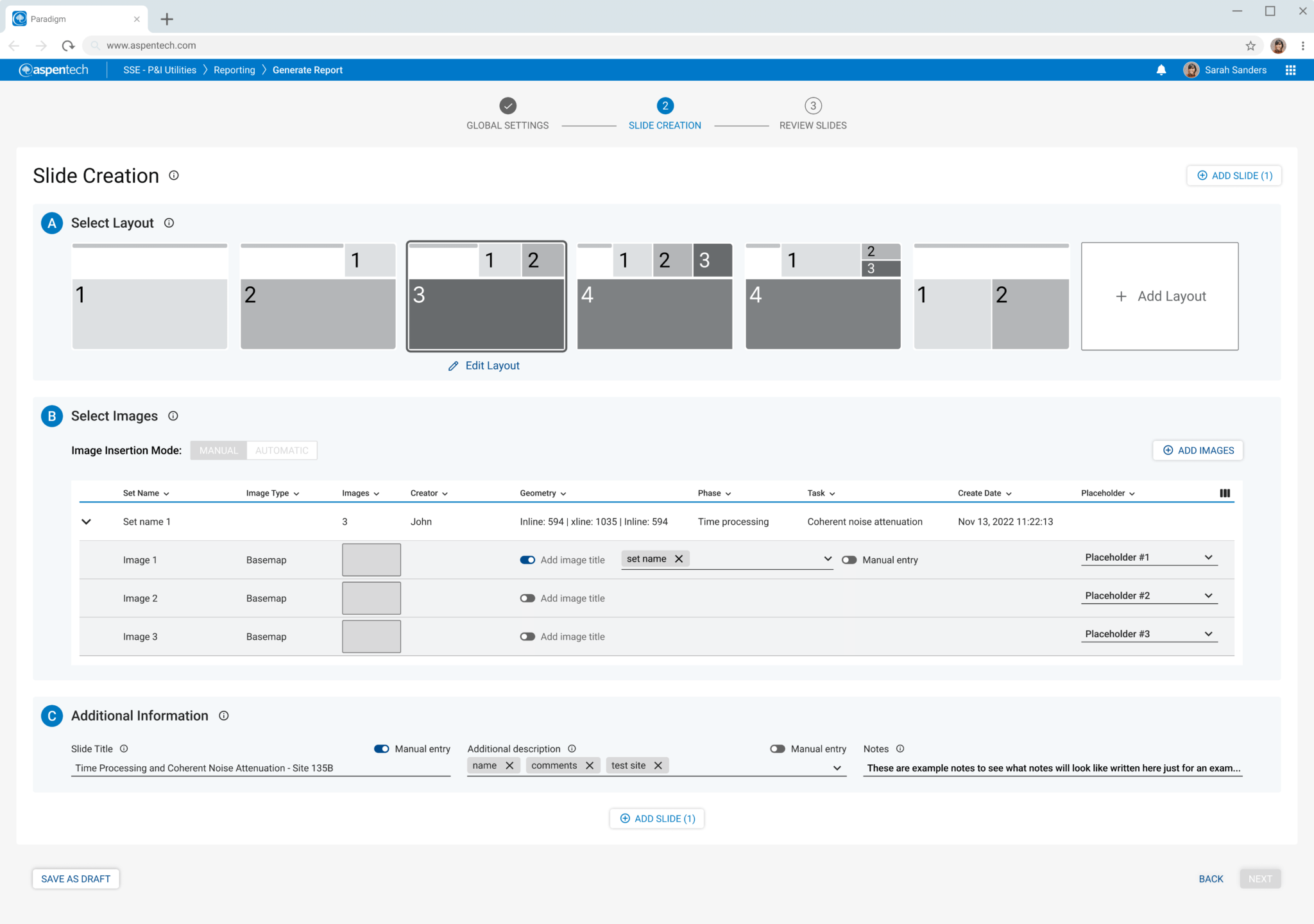
Task: Open the apps grid menu
Action: coord(1290,70)
